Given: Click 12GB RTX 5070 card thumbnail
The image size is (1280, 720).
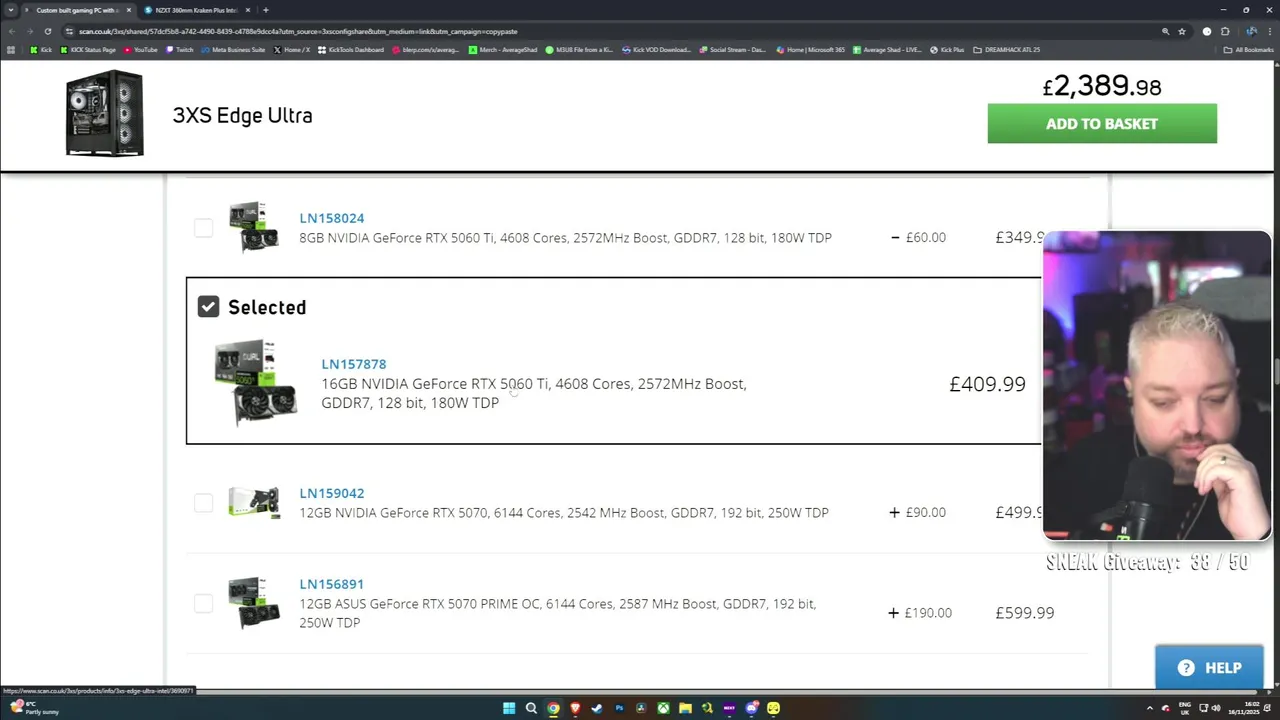Looking at the screenshot, I should pyautogui.click(x=254, y=502).
